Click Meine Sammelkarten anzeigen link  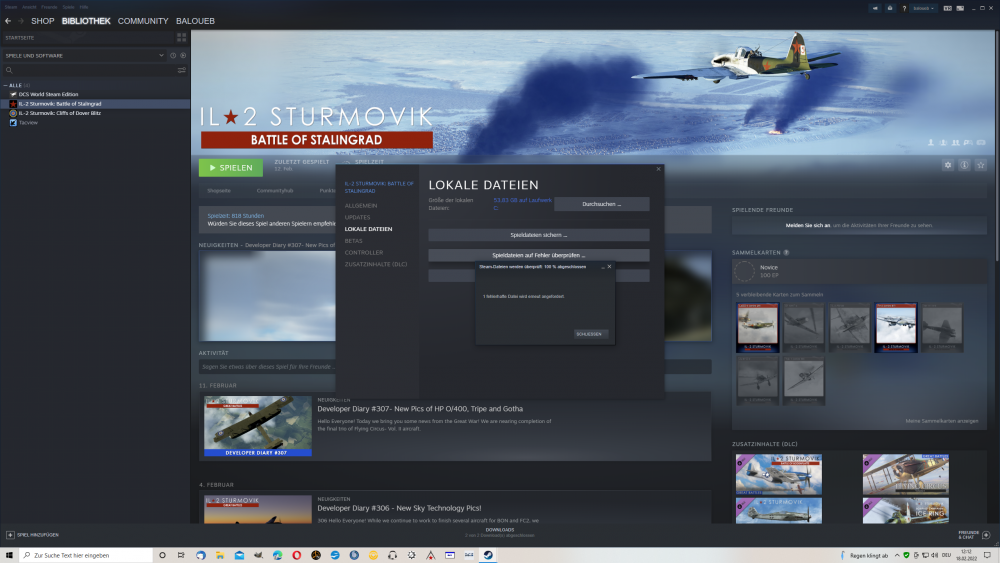(942, 421)
